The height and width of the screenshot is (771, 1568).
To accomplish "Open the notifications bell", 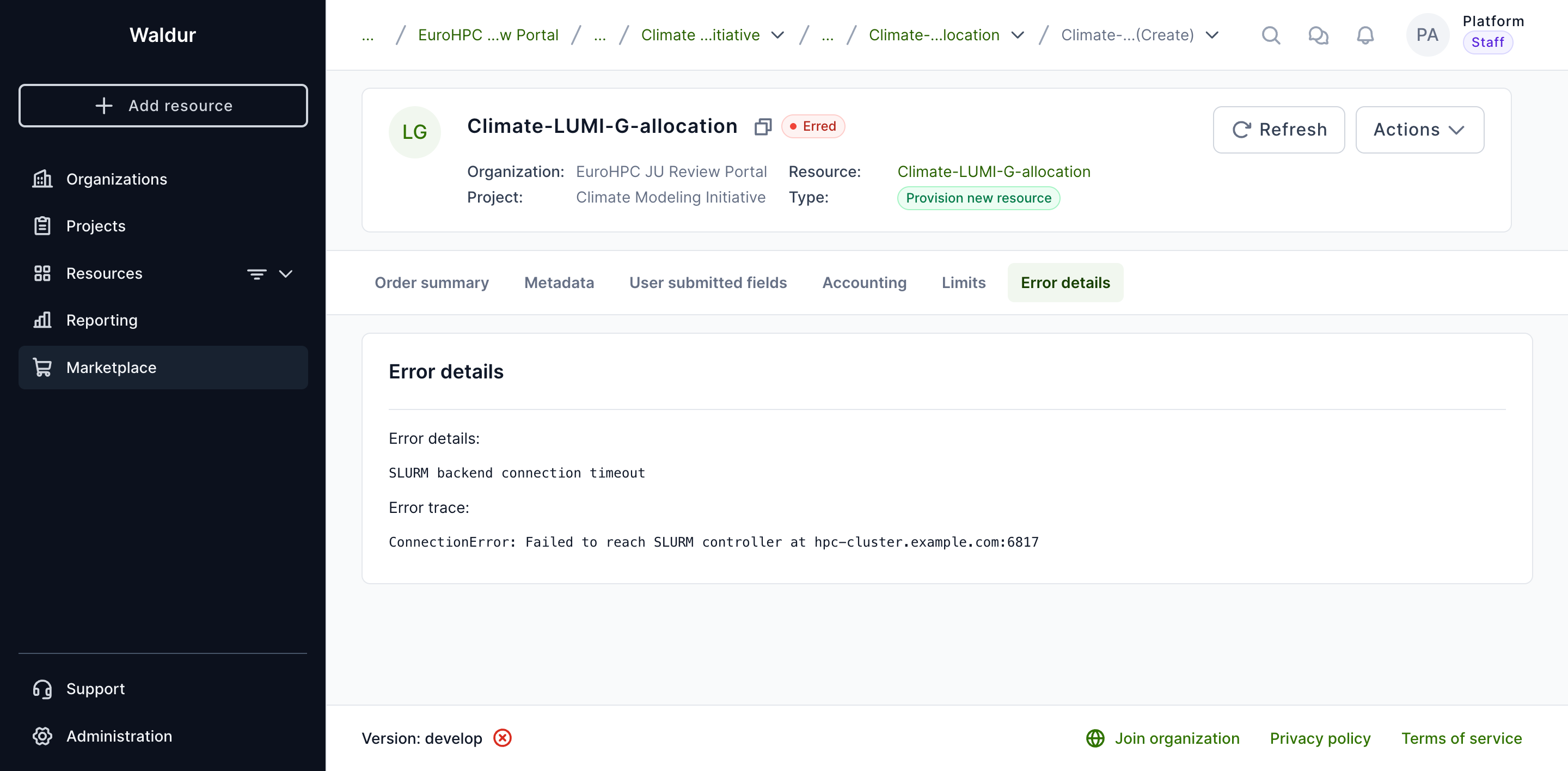I will (1365, 35).
